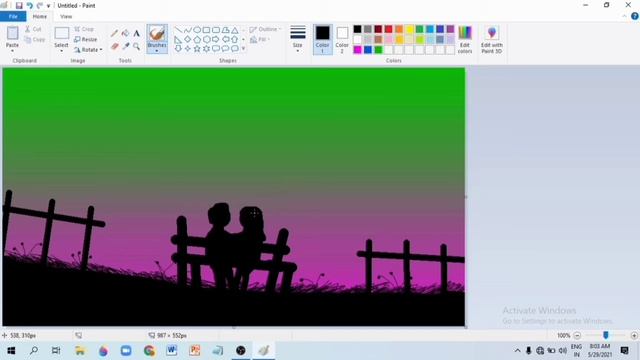Open PowerPoint from the taskbar
The width and height of the screenshot is (640, 360).
pos(195,351)
